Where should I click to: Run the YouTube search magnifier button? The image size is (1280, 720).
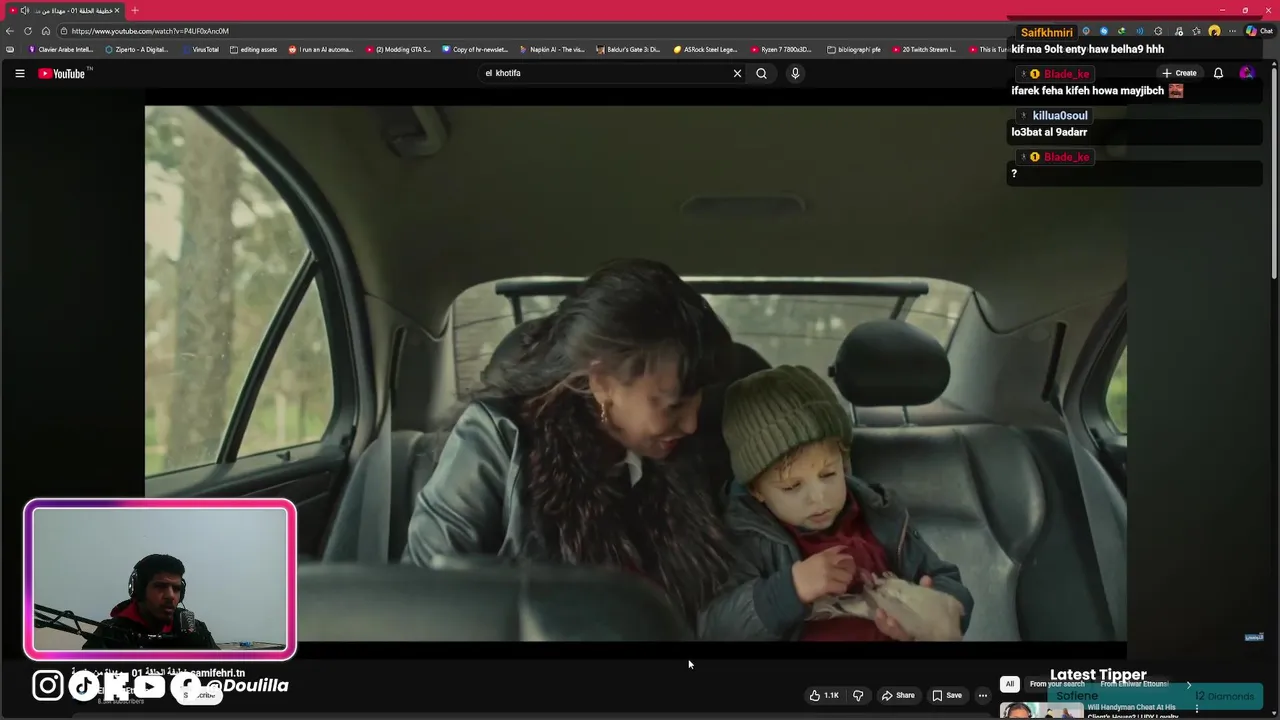click(761, 73)
